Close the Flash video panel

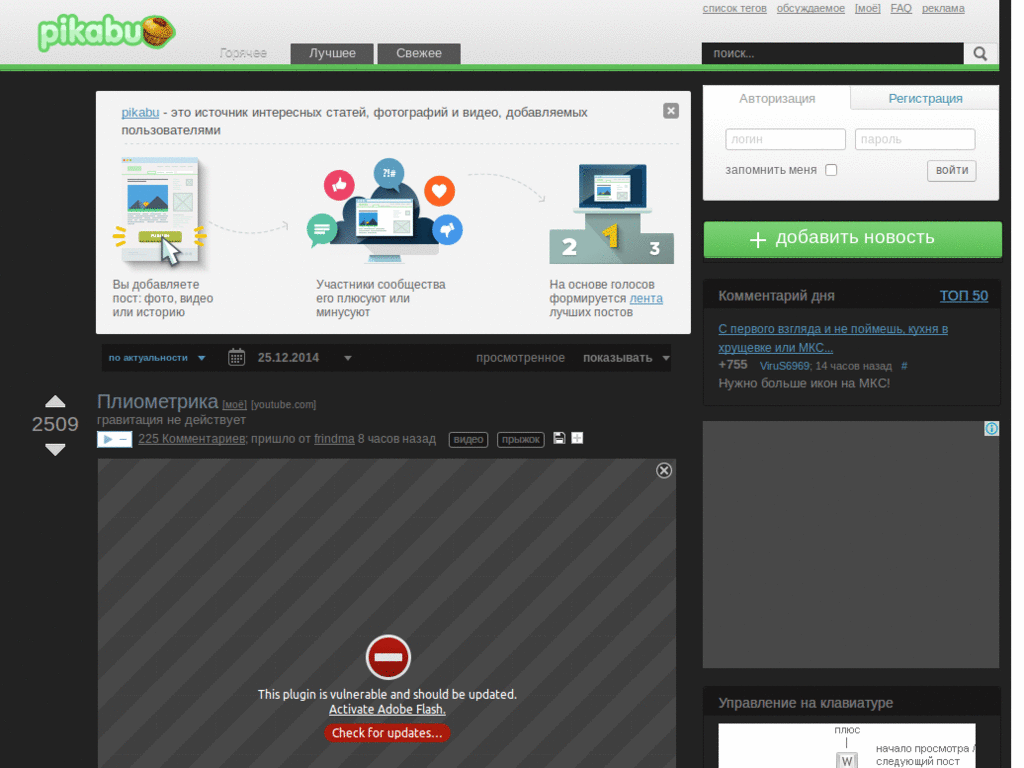[664, 471]
